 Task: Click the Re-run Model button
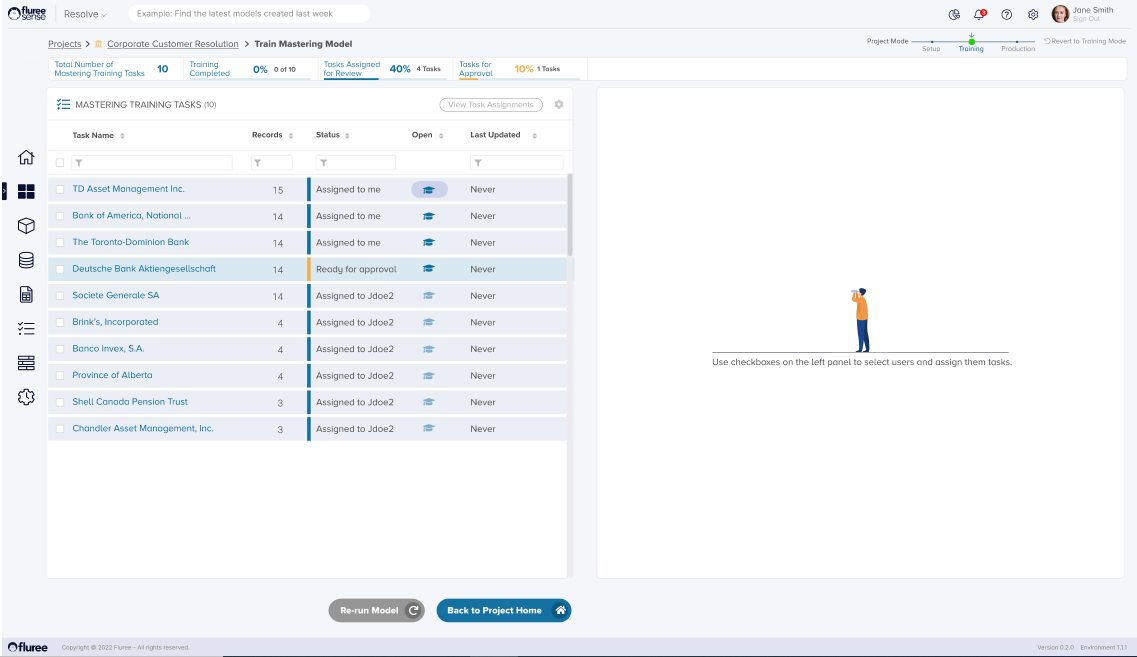(x=376, y=610)
